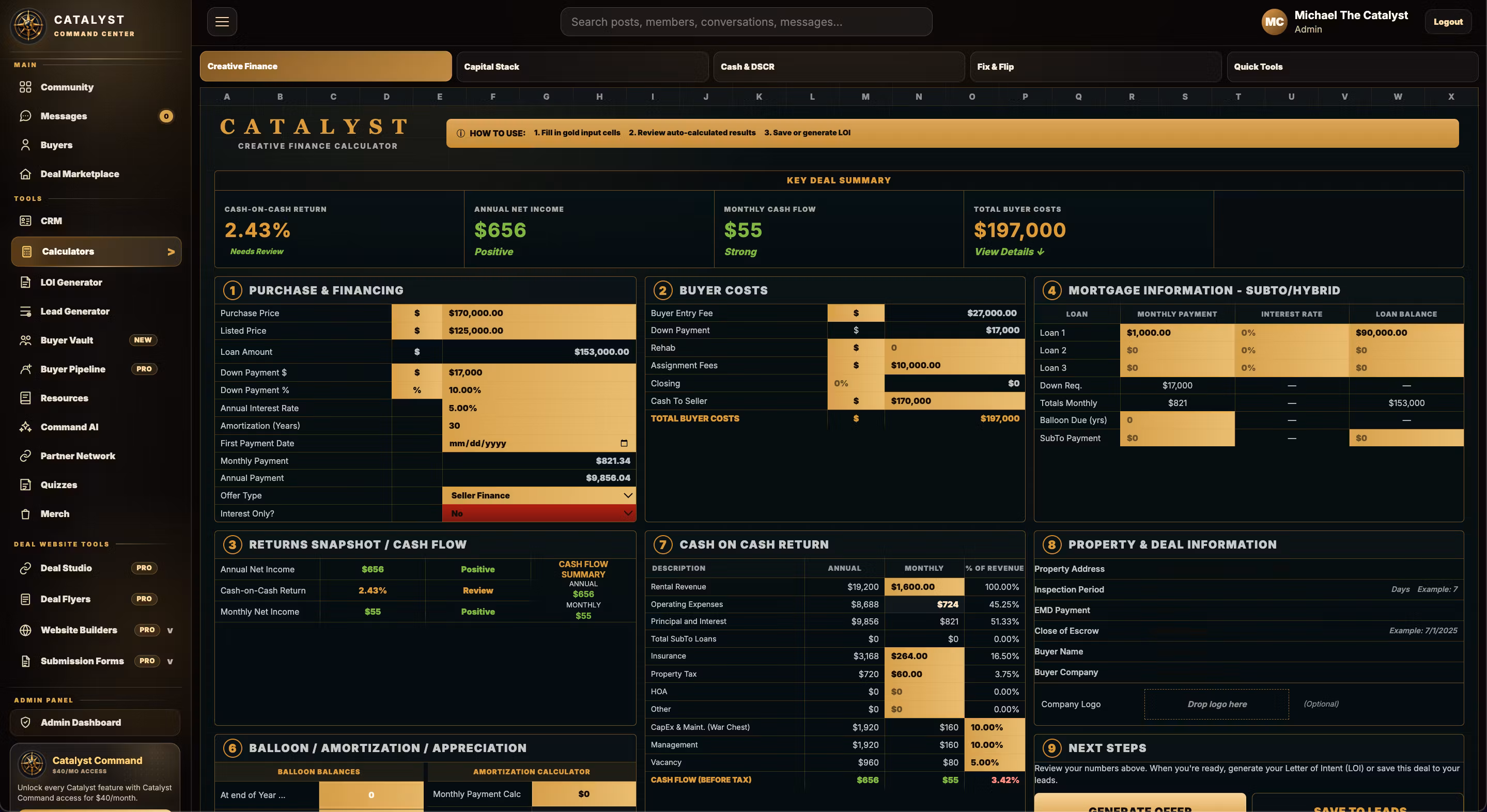Edit Loan 1 monthly payment $1,000.00

pos(1177,333)
